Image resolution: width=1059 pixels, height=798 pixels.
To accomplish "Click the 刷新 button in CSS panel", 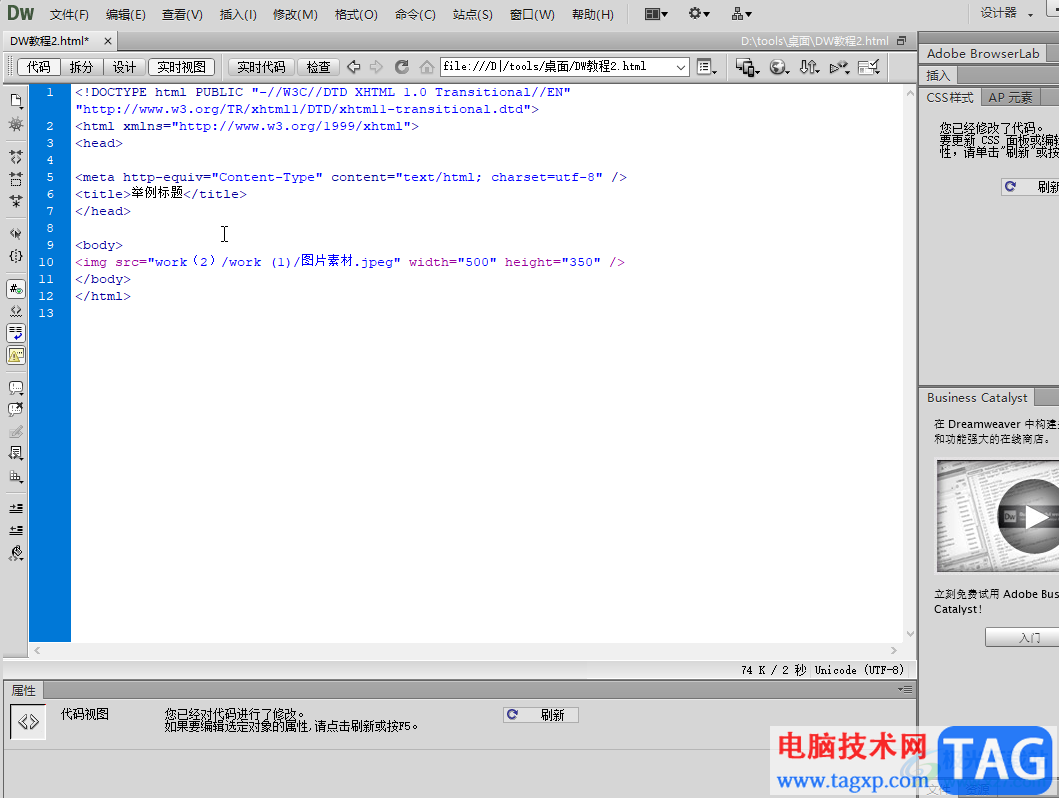I will (x=1030, y=187).
